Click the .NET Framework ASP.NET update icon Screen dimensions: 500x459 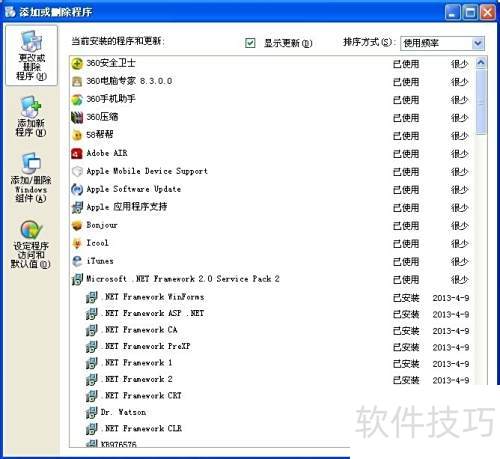tap(92, 314)
